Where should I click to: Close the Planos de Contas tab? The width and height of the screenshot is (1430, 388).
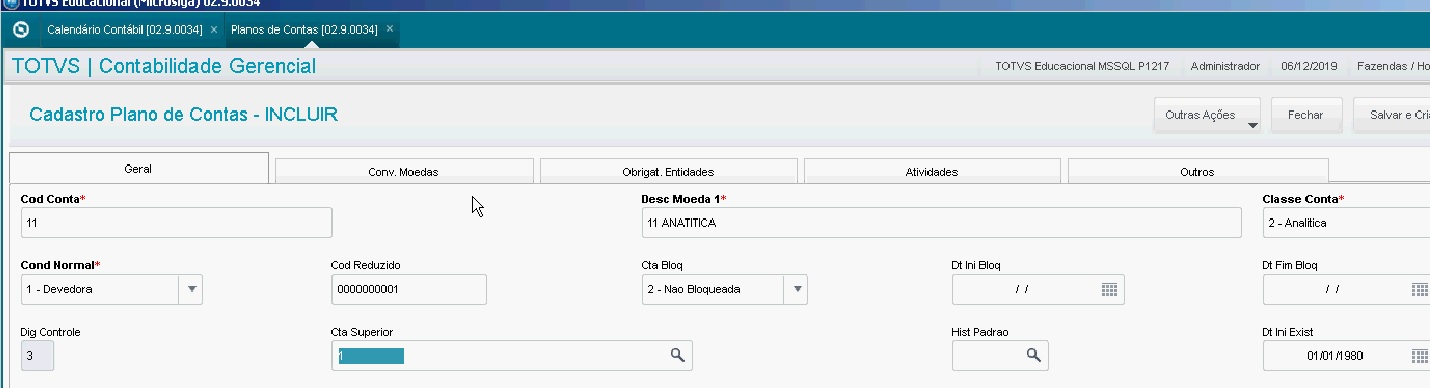coord(389,30)
